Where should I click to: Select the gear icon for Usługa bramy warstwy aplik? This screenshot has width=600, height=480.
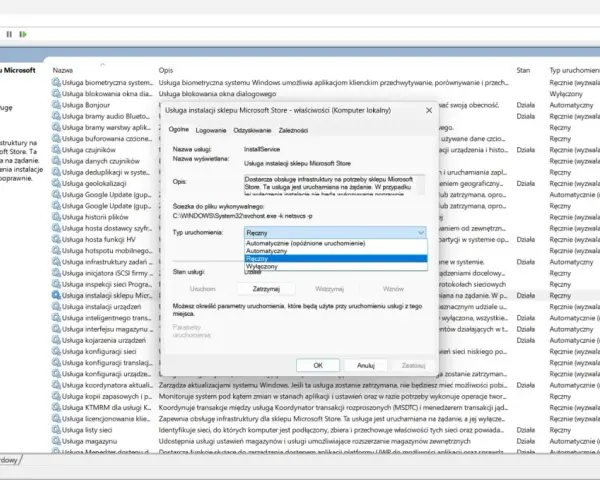tap(56, 127)
